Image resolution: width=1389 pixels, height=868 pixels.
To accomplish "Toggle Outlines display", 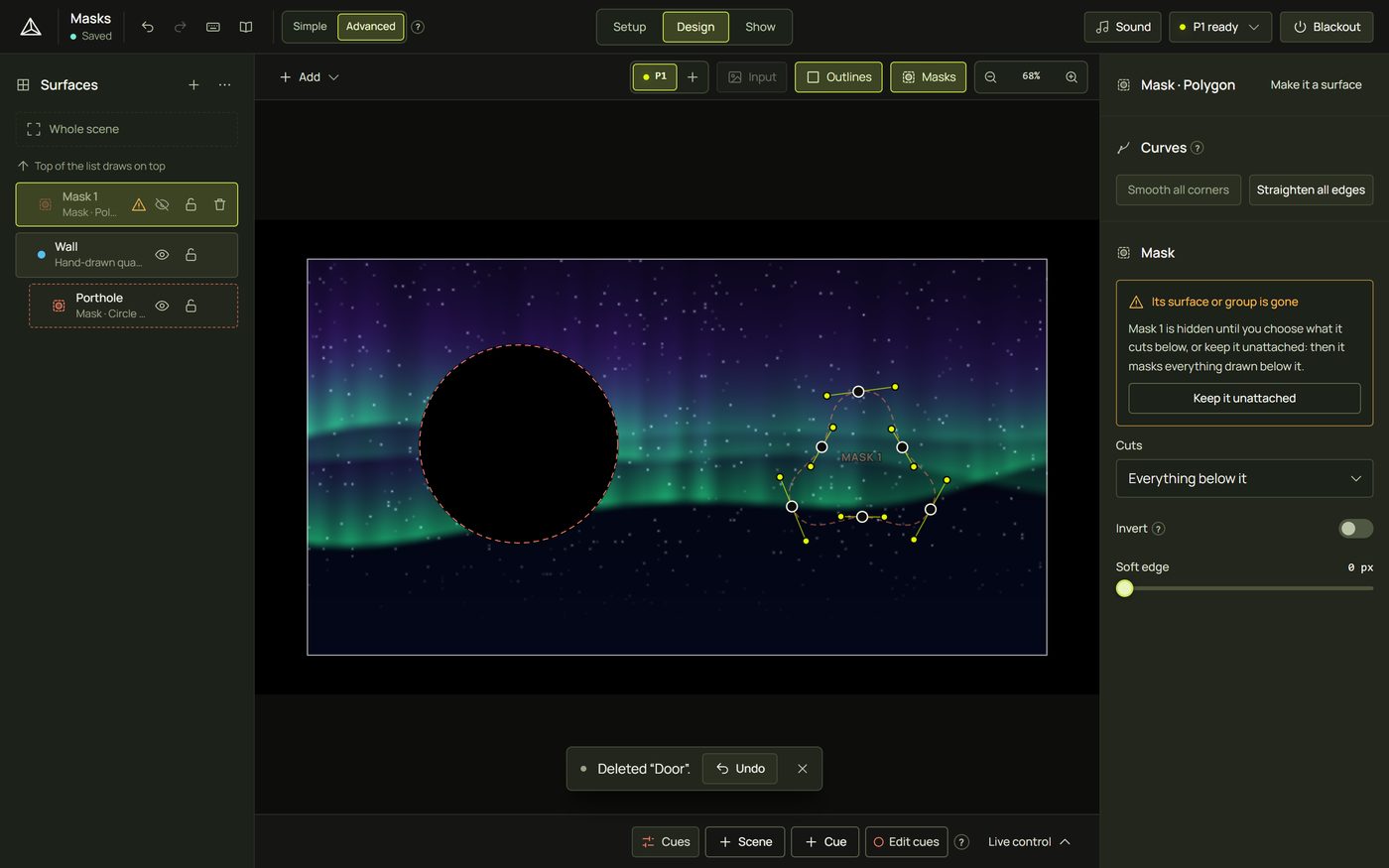I will (x=838, y=77).
